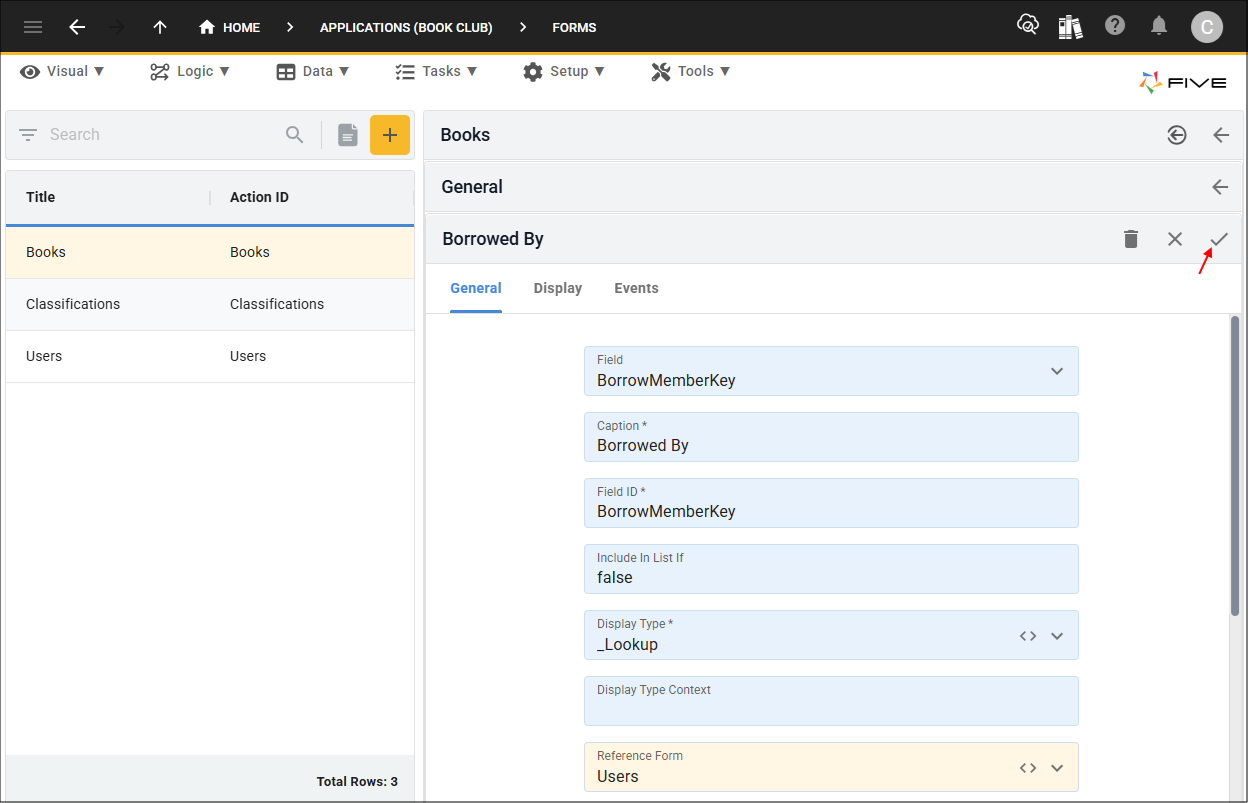
Task: Save Borrowed By with check mark icon
Action: pyautogui.click(x=1219, y=239)
